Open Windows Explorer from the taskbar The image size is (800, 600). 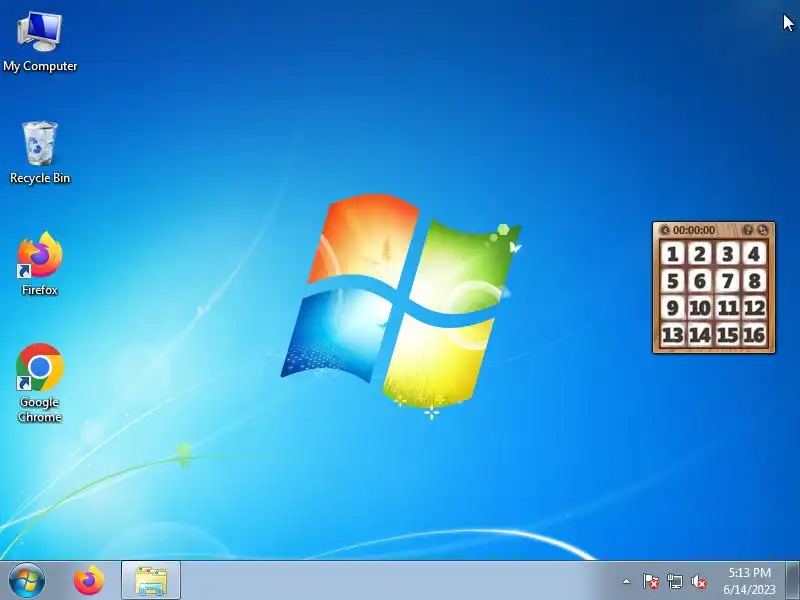pyautogui.click(x=151, y=581)
